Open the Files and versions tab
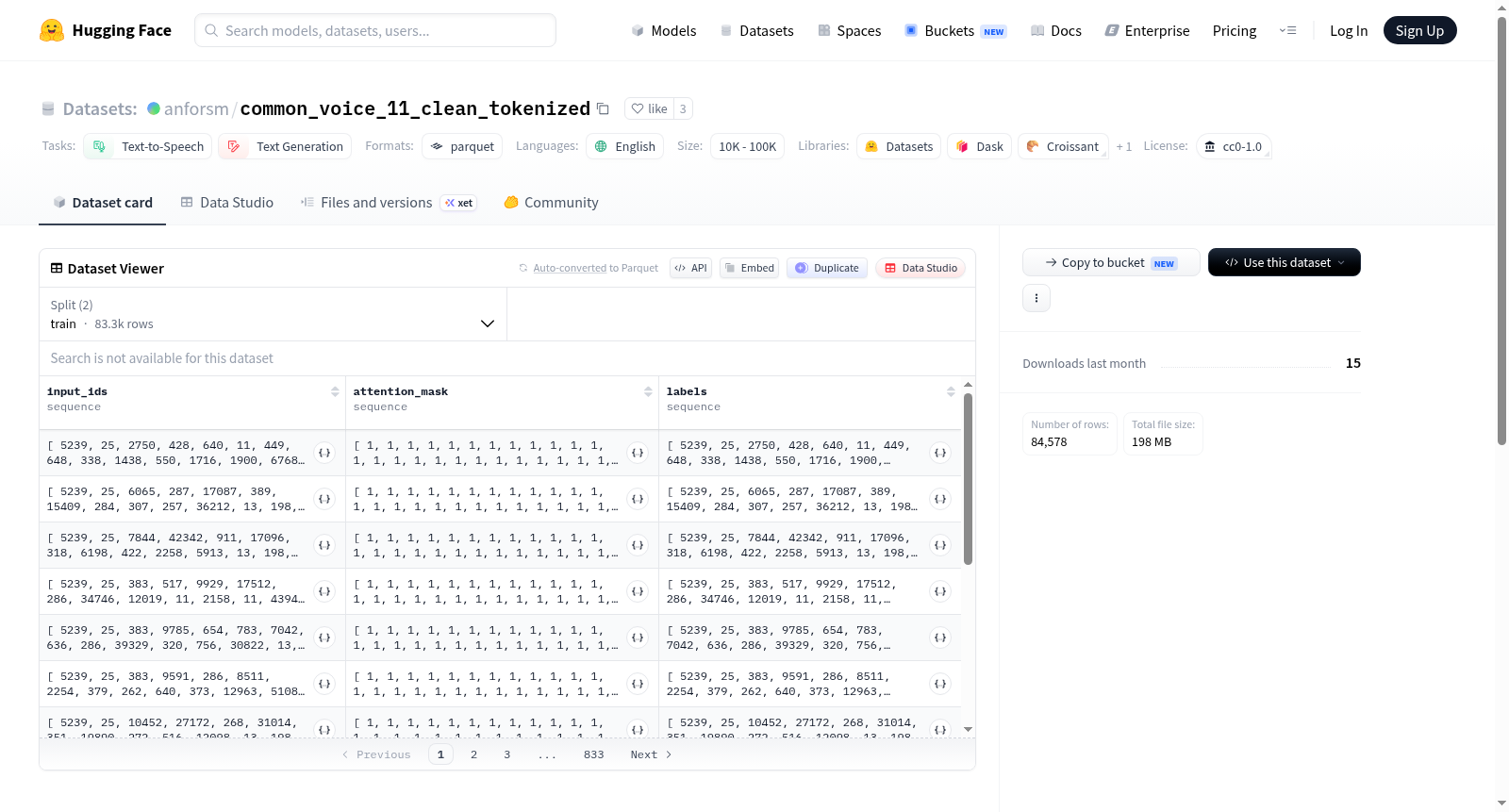Image resolution: width=1509 pixels, height=812 pixels. [x=389, y=203]
